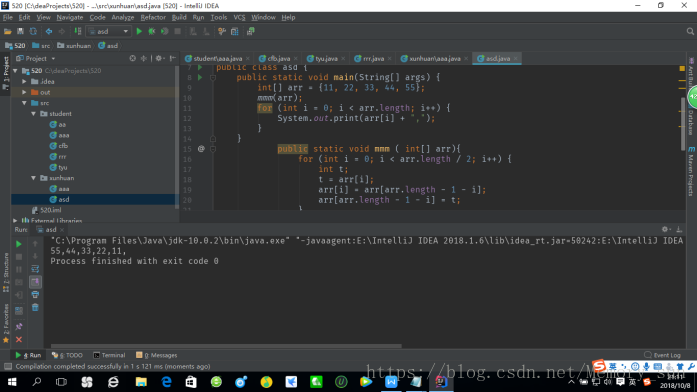
Task: Open Project Structure toolbar icon
Action: [235, 32]
